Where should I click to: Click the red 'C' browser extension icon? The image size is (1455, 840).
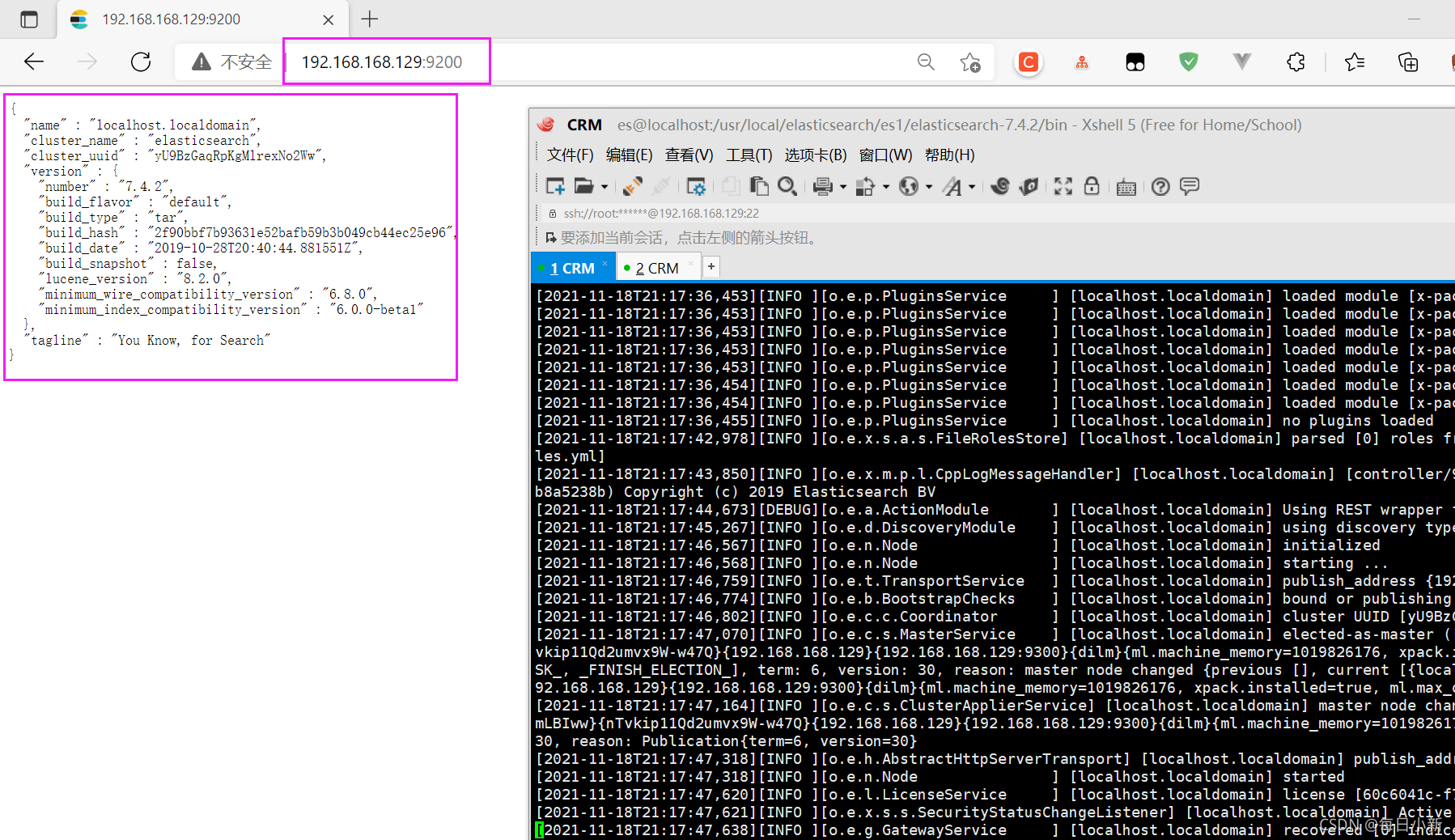[x=1029, y=62]
